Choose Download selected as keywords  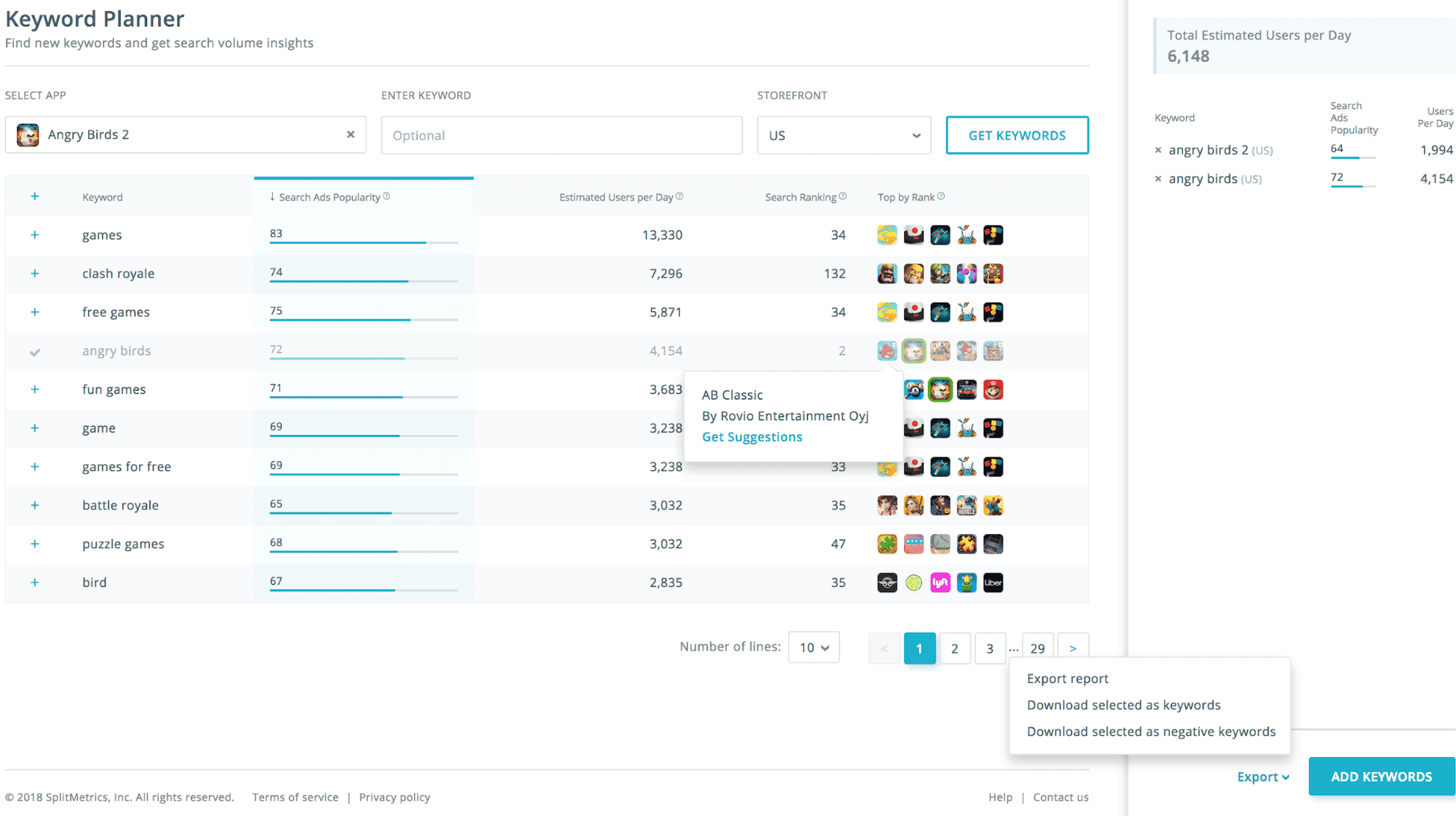pyautogui.click(x=1123, y=705)
